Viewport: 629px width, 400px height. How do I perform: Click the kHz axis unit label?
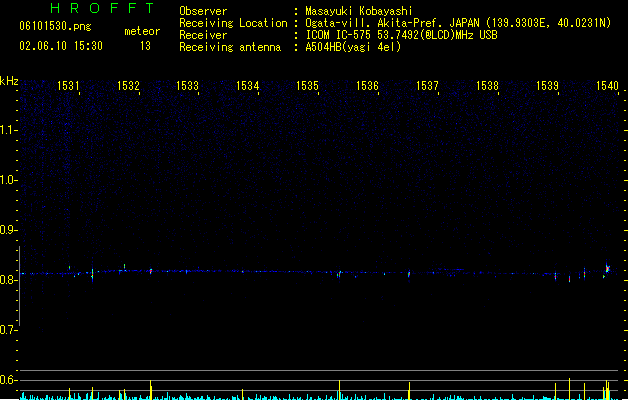pyautogui.click(x=9, y=81)
